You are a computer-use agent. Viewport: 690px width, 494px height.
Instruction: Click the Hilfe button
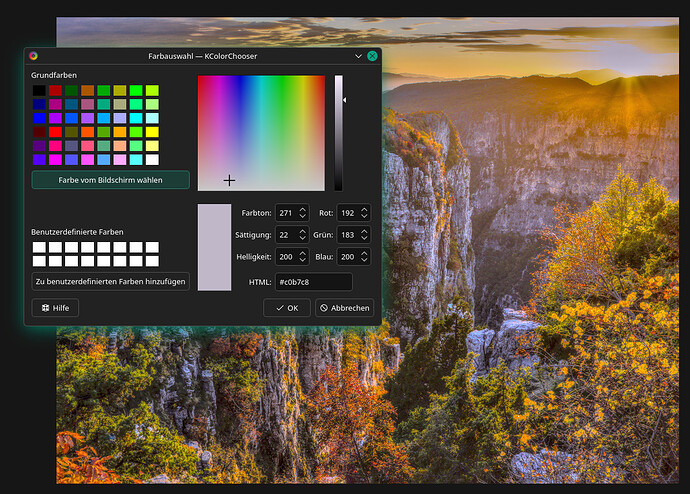55,308
